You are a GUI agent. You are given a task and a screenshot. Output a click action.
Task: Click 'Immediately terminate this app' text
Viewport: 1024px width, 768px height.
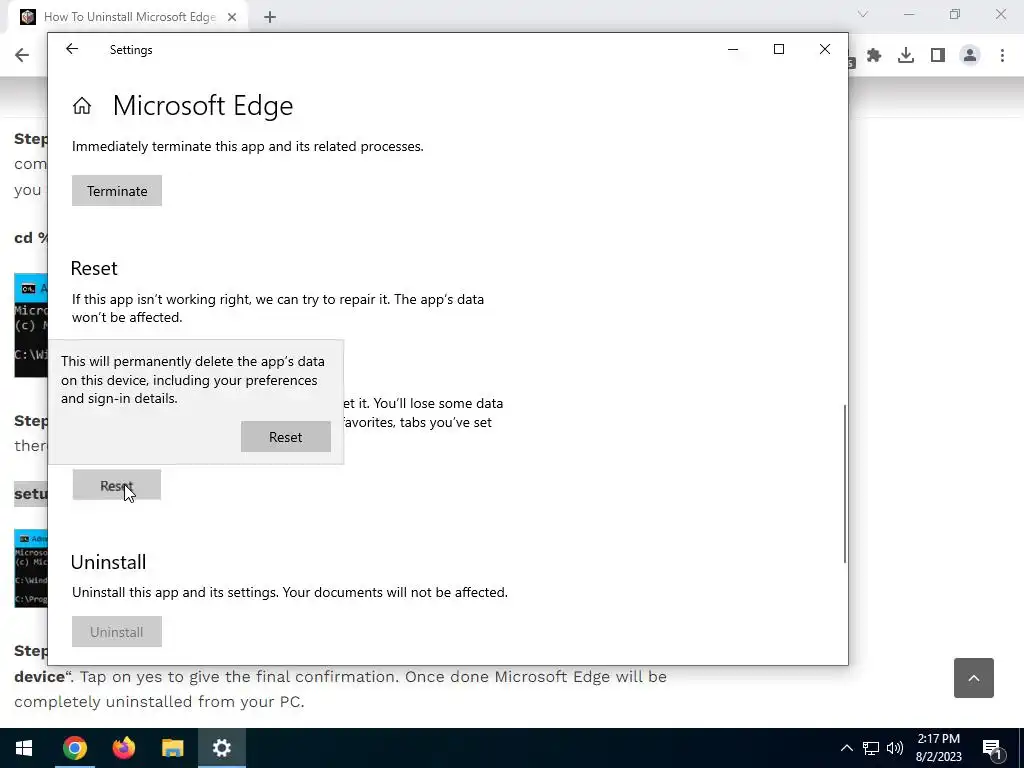(x=248, y=146)
